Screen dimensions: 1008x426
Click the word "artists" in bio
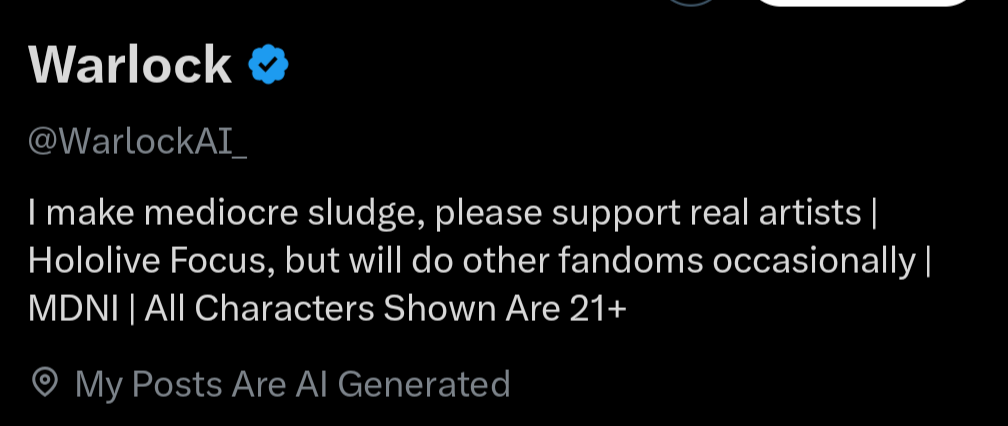point(810,213)
